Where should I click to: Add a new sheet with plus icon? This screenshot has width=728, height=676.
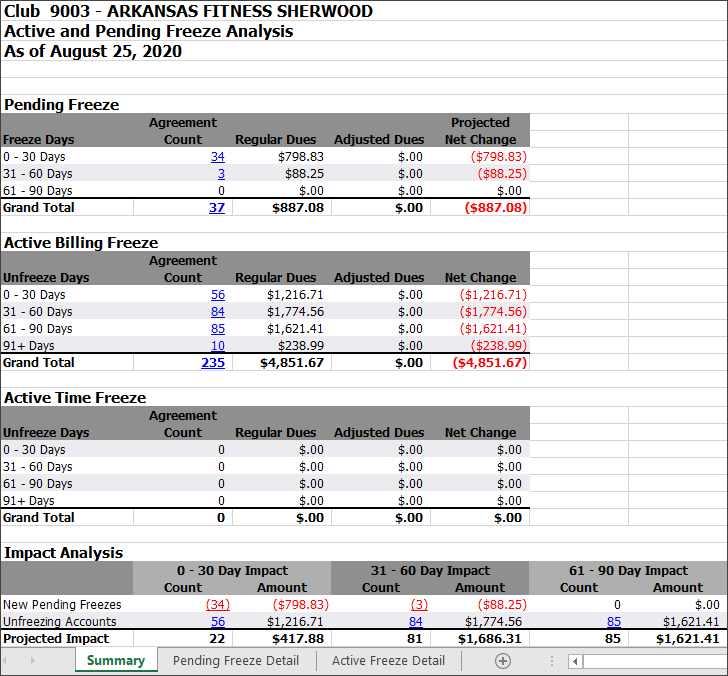(503, 661)
